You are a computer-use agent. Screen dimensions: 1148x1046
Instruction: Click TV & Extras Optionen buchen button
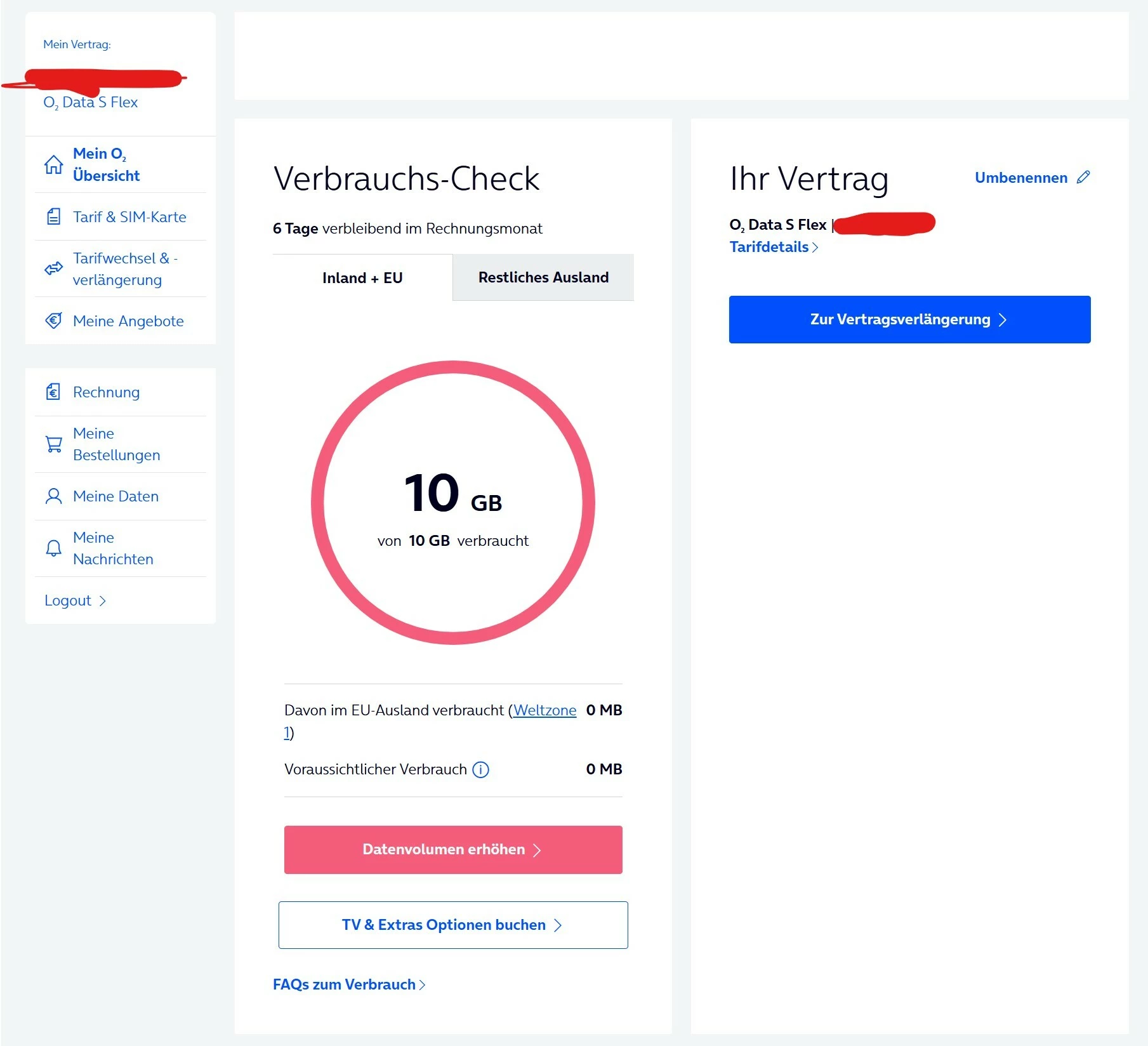453,925
